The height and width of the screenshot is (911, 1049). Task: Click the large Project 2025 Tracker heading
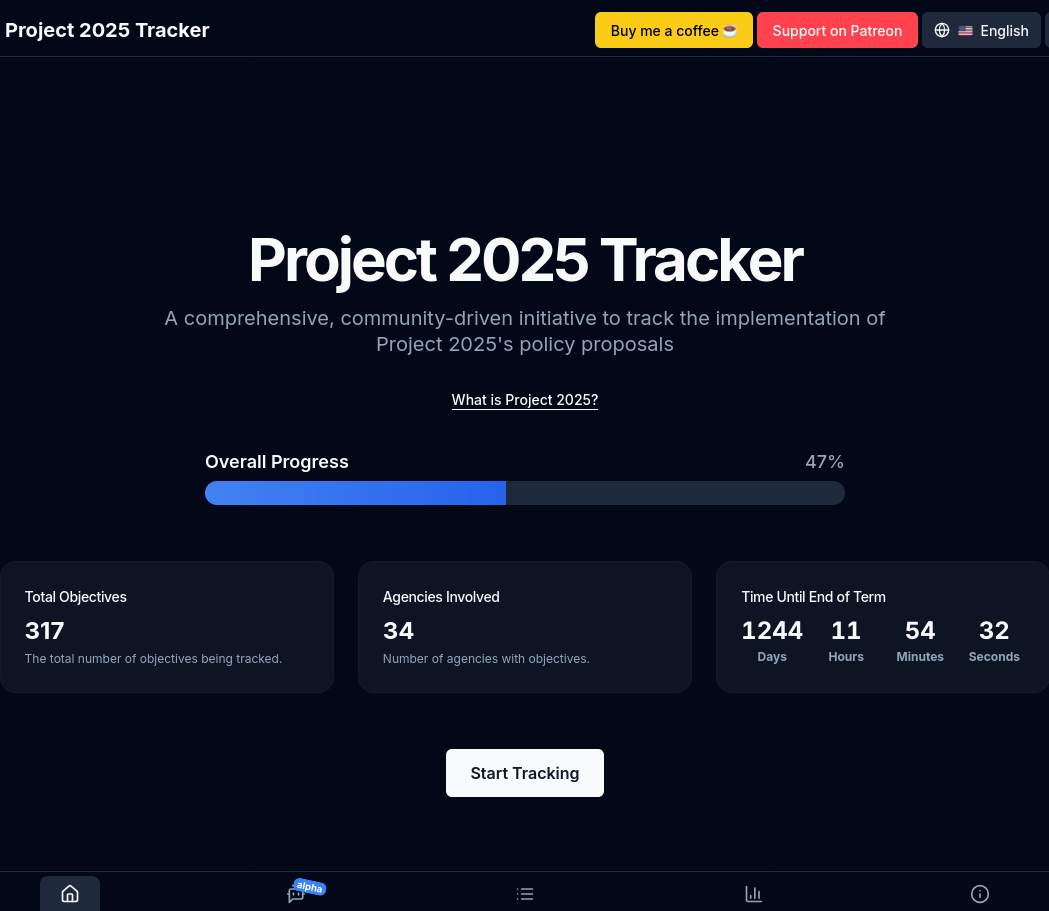tap(525, 260)
